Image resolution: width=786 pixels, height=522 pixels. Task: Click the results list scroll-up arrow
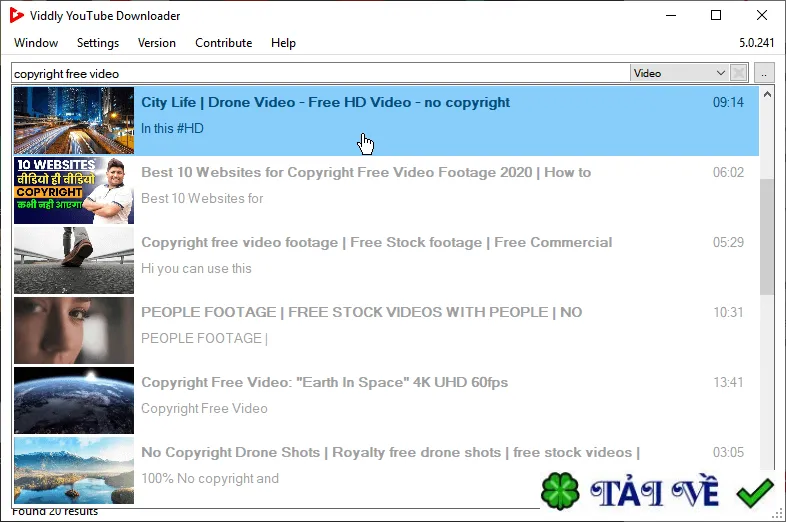[x=767, y=94]
